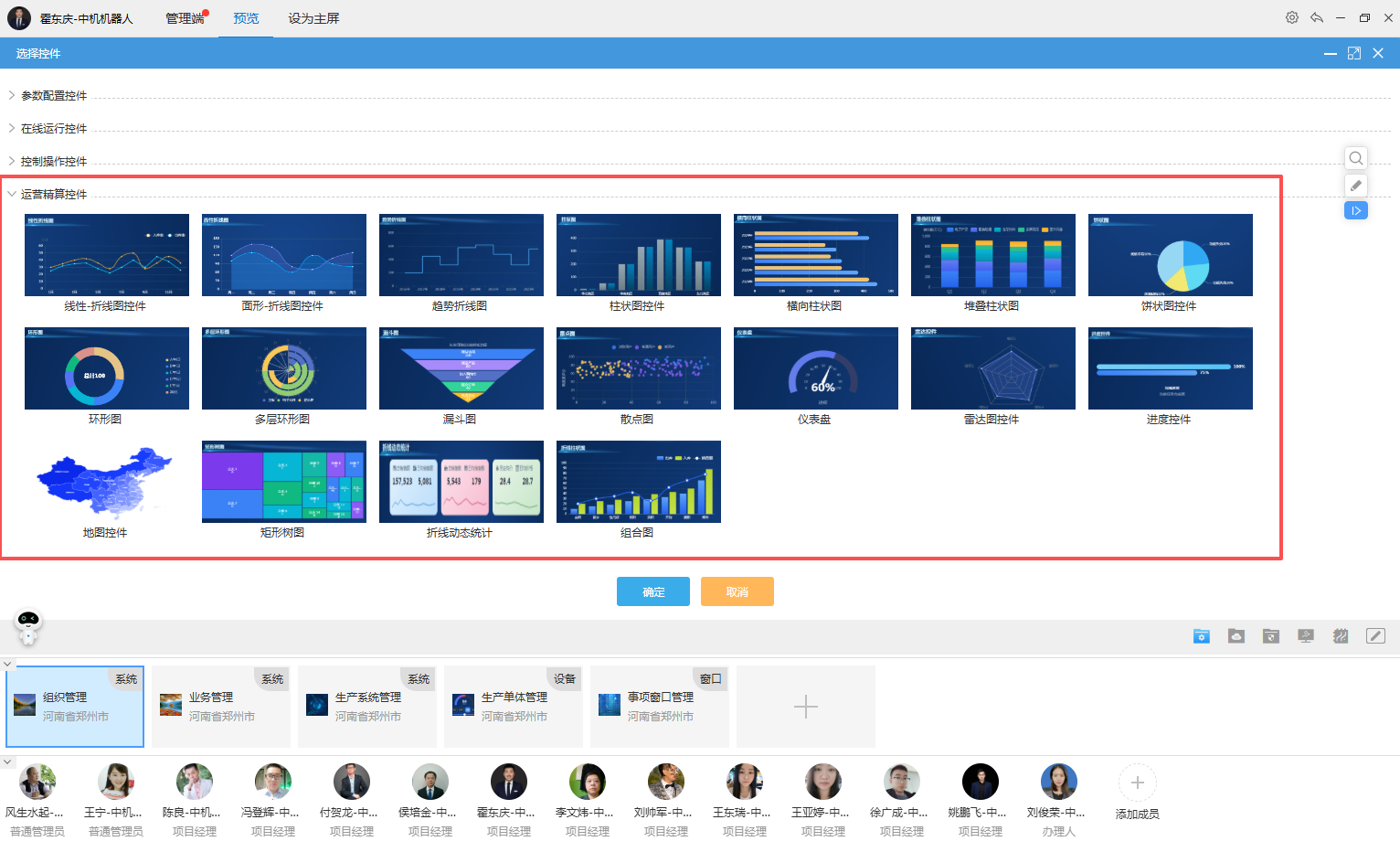Select the 设为主屏 menu item
This screenshot has width=1400, height=852.
pos(313,18)
